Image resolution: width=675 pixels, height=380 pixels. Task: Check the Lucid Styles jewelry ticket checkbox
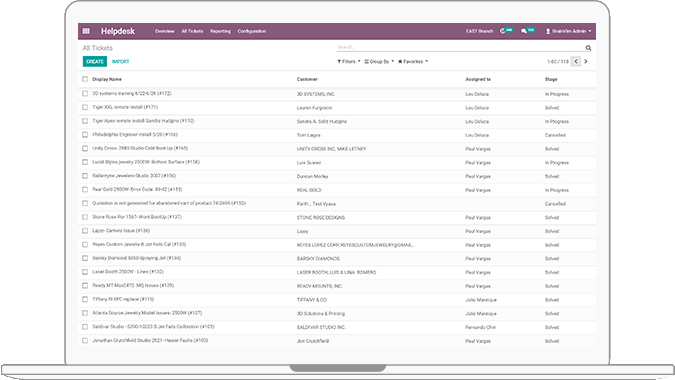(85, 162)
